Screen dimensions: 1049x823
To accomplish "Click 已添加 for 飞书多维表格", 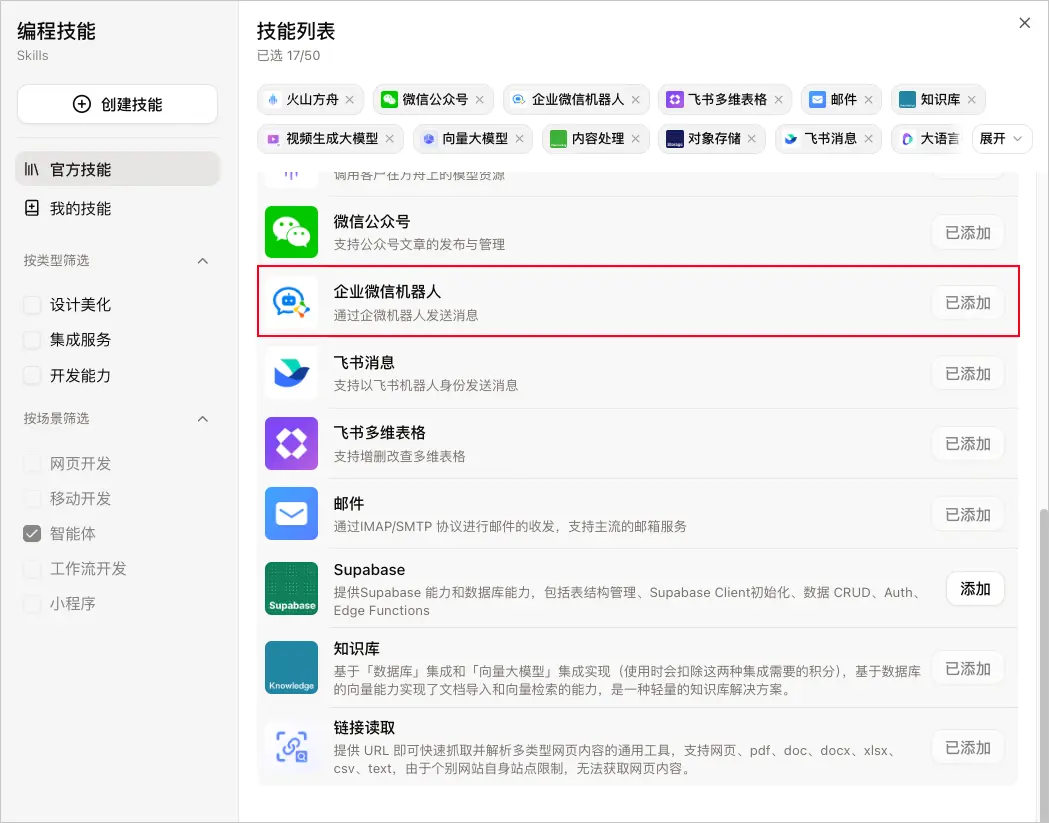I will click(967, 444).
